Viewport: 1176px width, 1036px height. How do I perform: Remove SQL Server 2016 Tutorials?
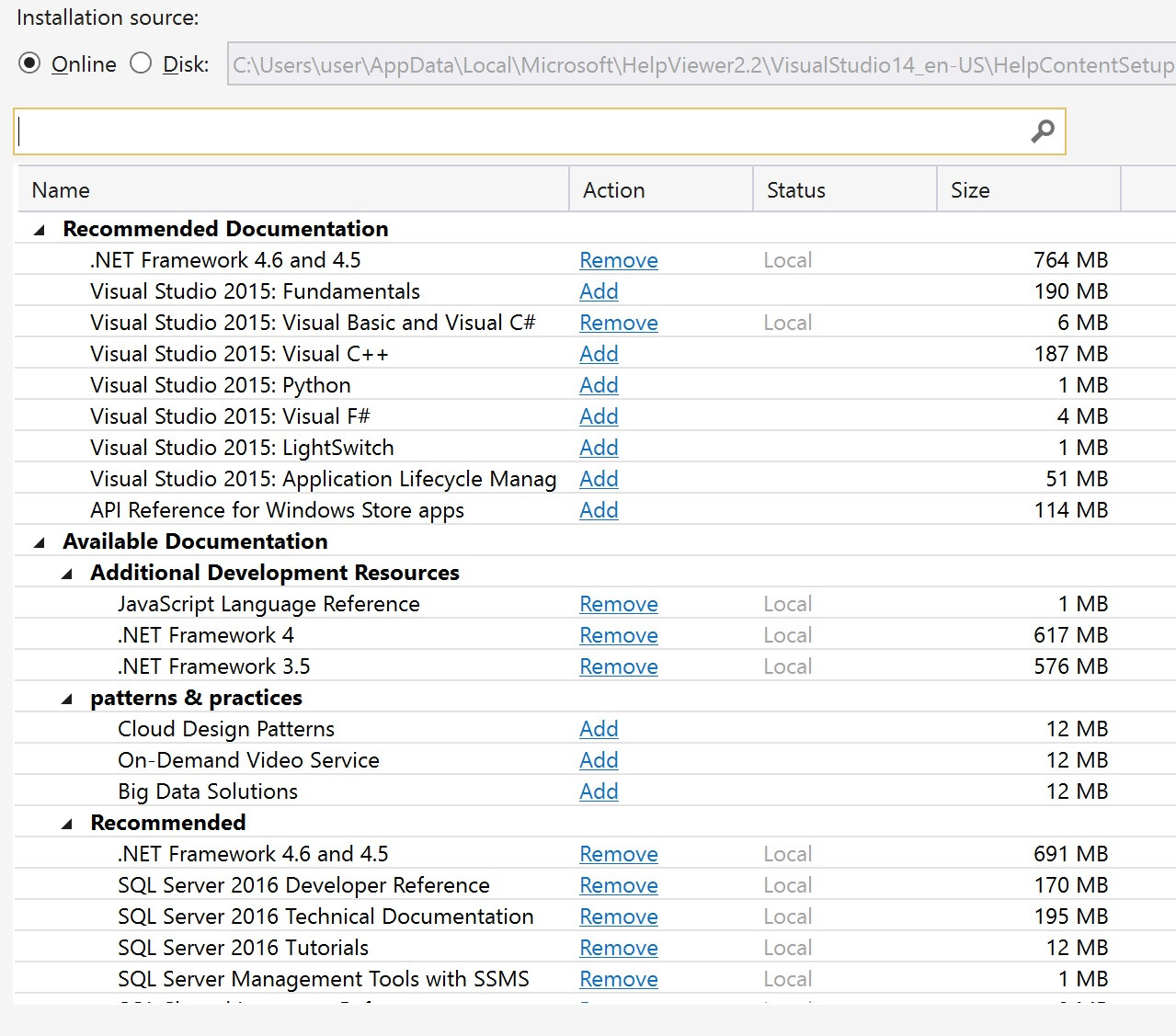pos(619,948)
